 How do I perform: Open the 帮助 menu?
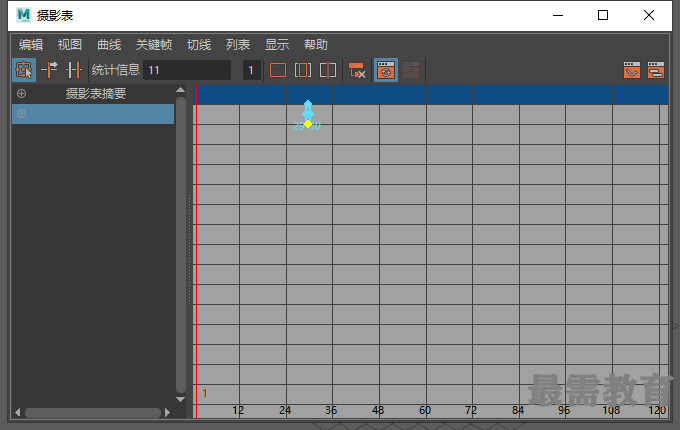click(x=316, y=45)
